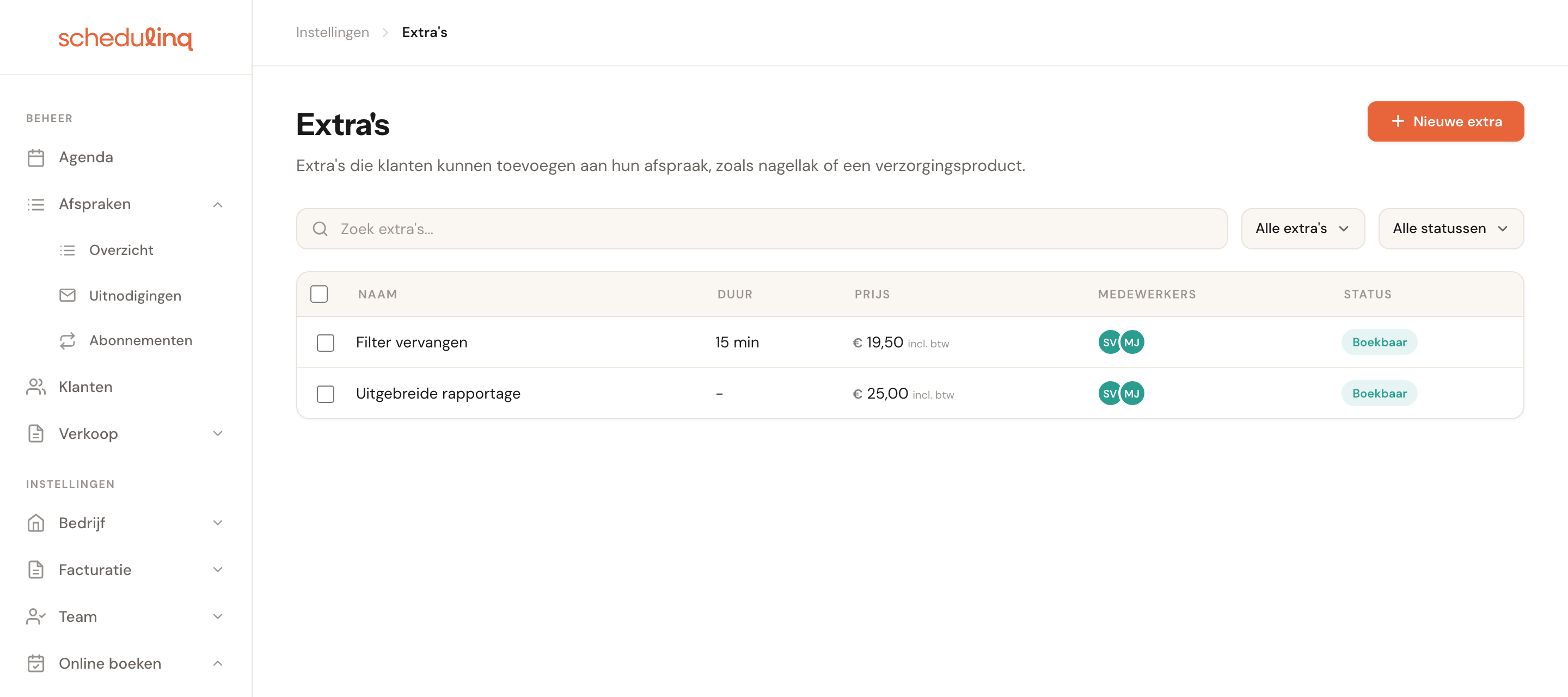Viewport: 1568px width, 697px height.
Task: Click the Afspraken list icon
Action: [x=36, y=205]
